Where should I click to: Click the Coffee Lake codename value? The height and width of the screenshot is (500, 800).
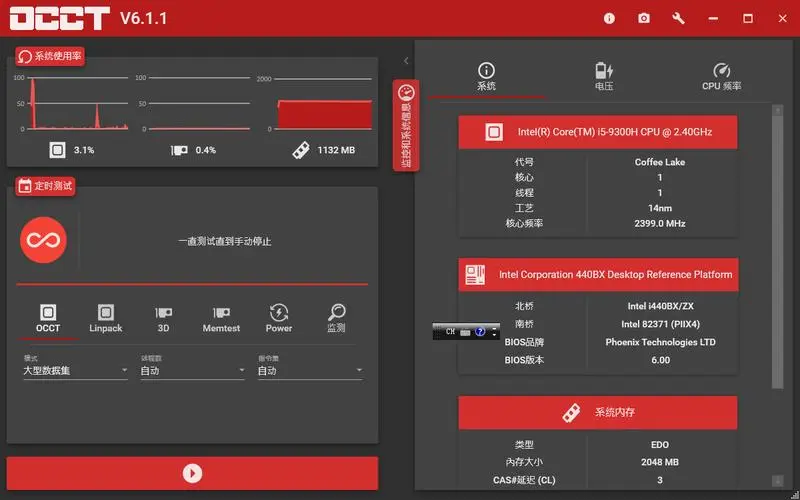click(x=660, y=162)
